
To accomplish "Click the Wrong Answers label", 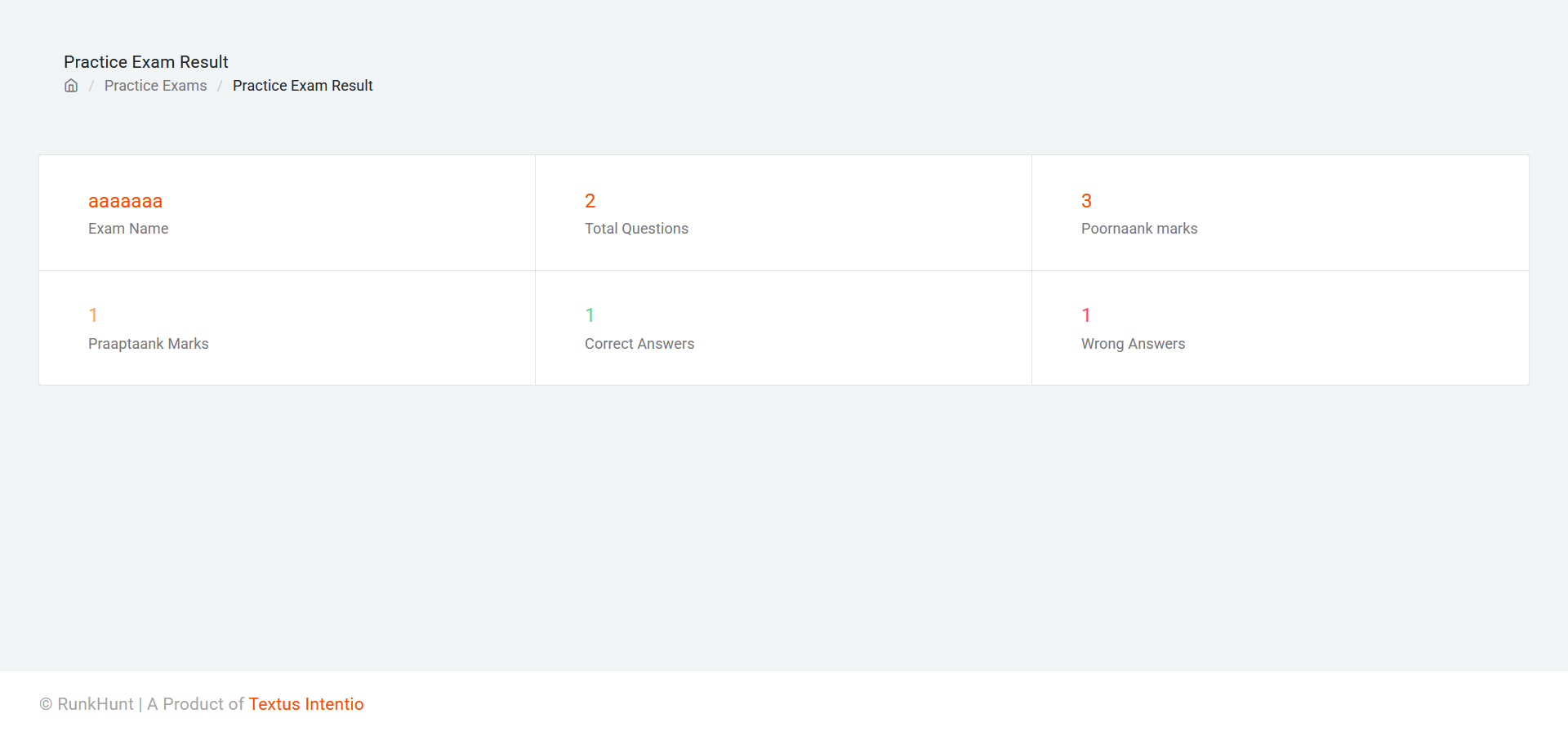I will 1133,344.
